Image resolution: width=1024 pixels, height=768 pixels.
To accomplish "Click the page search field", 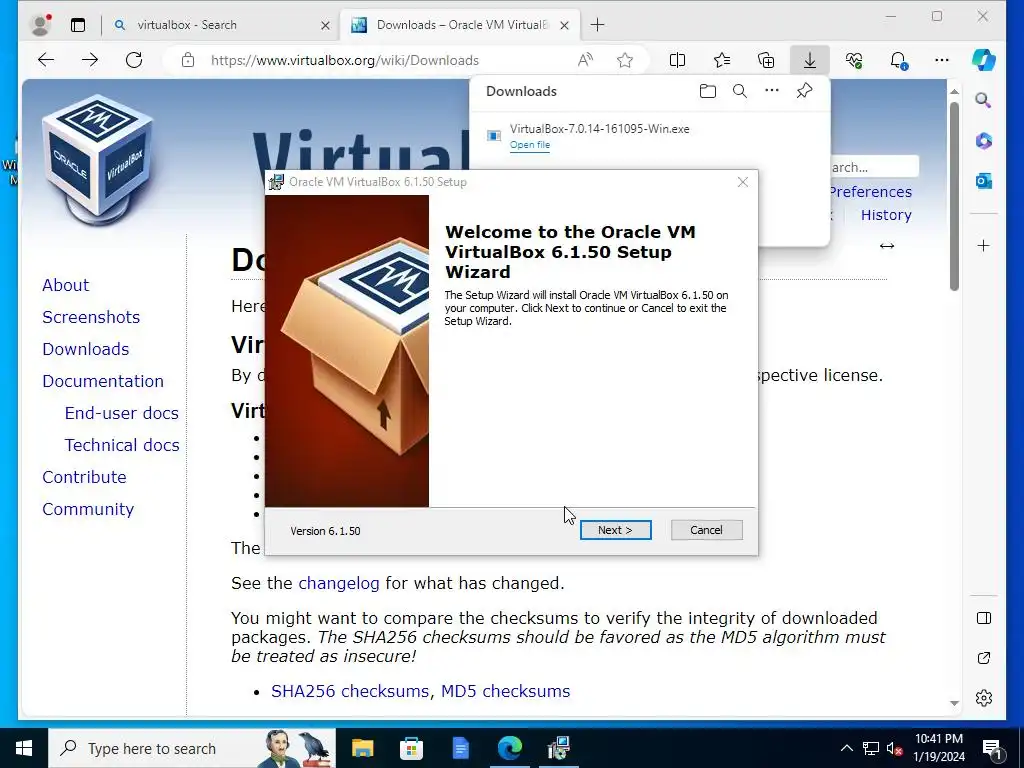I will (874, 167).
